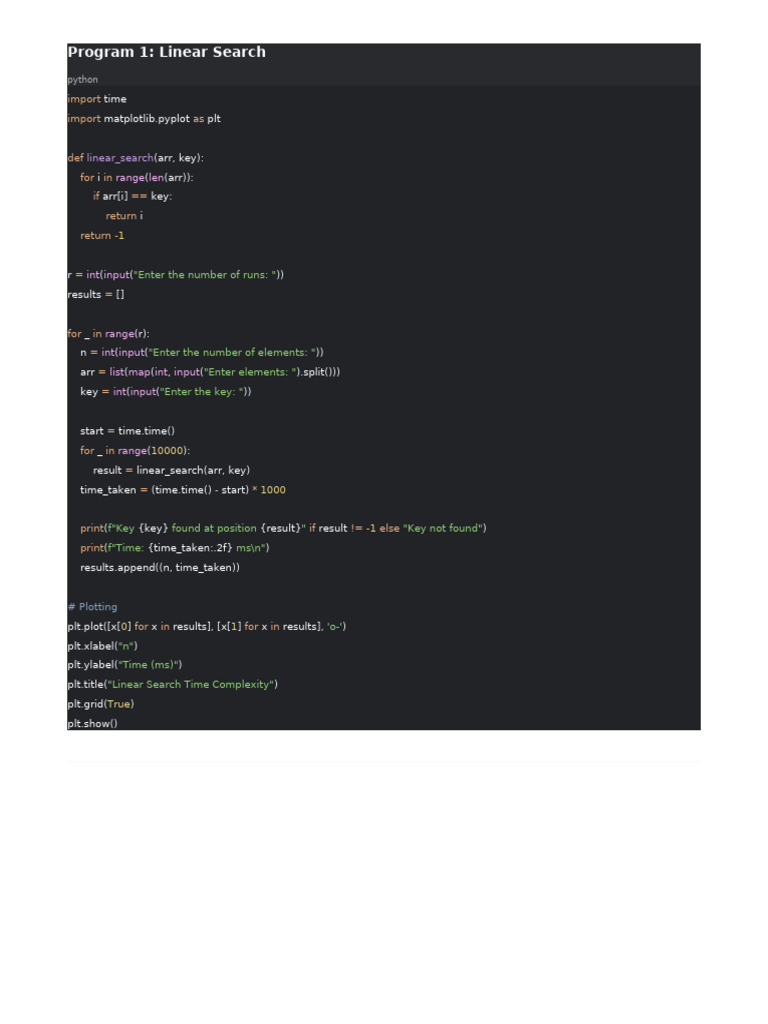Click the 'import time' line
The height and width of the screenshot is (1024, 768).
(97, 99)
